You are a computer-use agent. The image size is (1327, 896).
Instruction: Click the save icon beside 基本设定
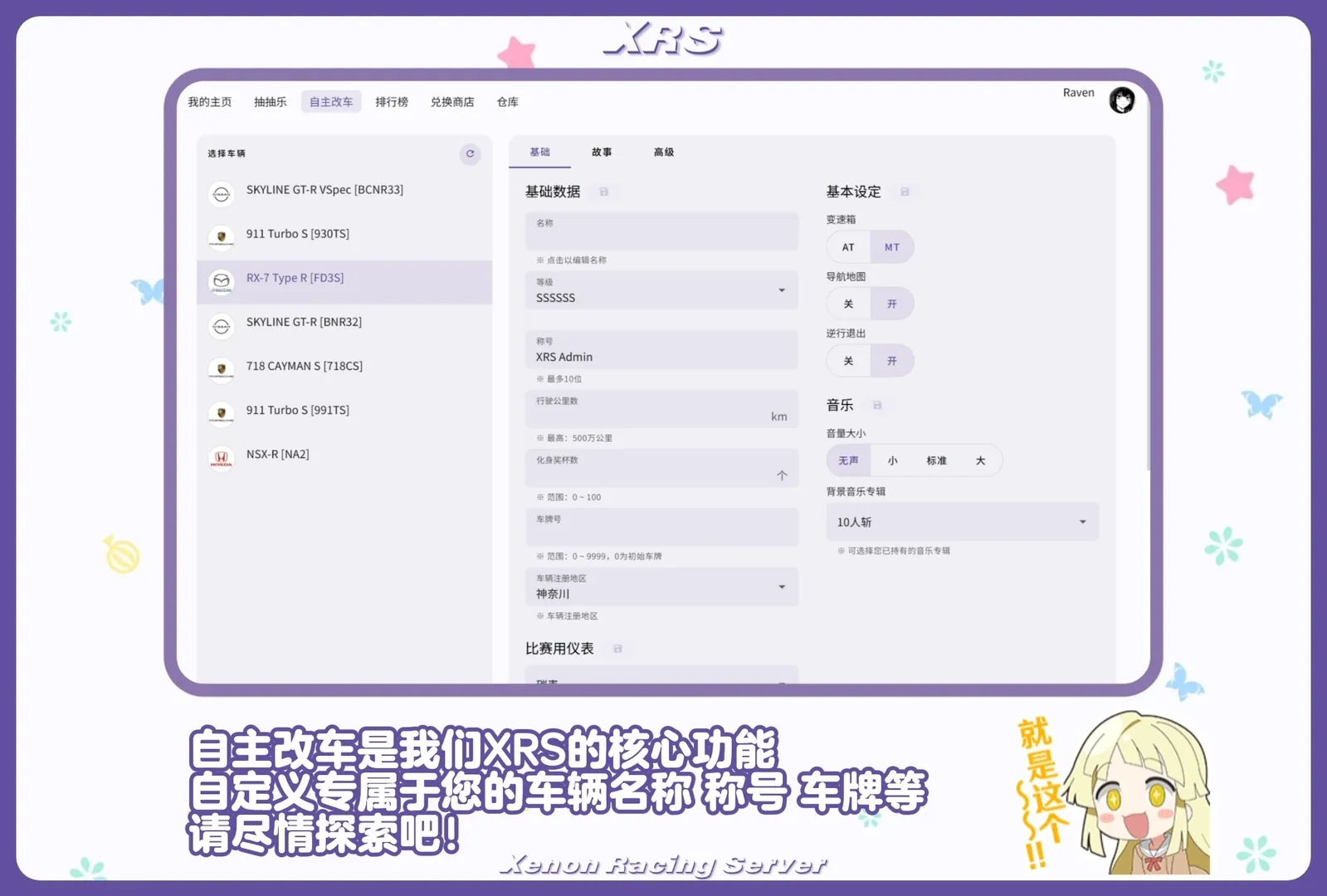(x=905, y=192)
